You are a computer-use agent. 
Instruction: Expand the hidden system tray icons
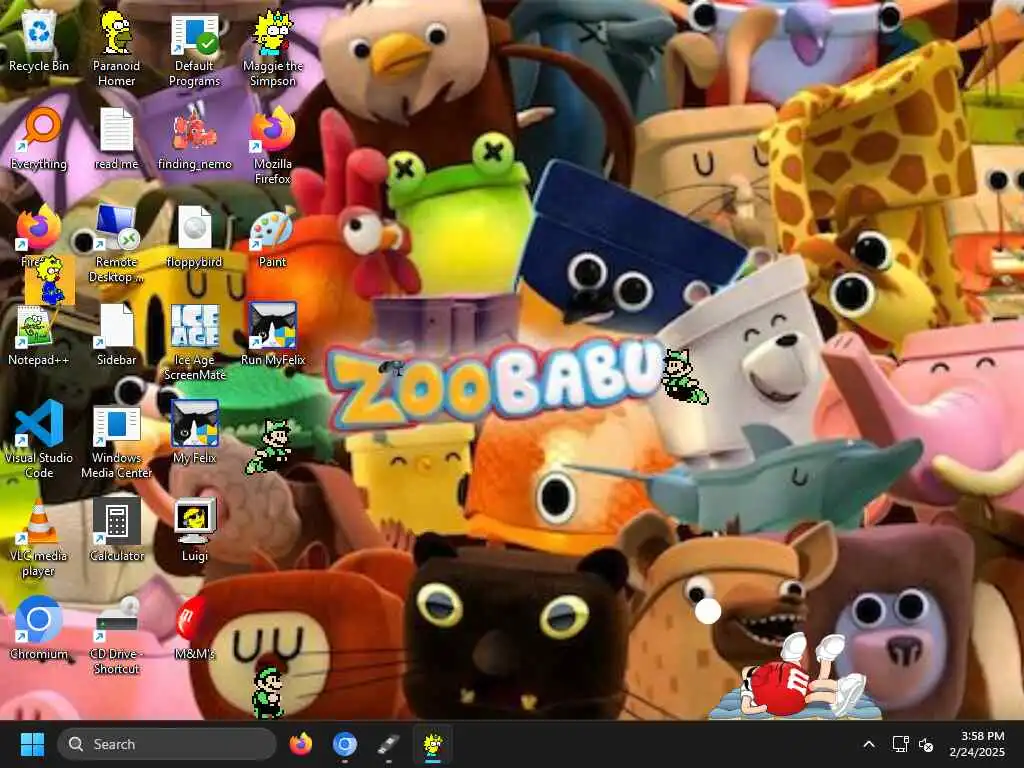tap(869, 744)
